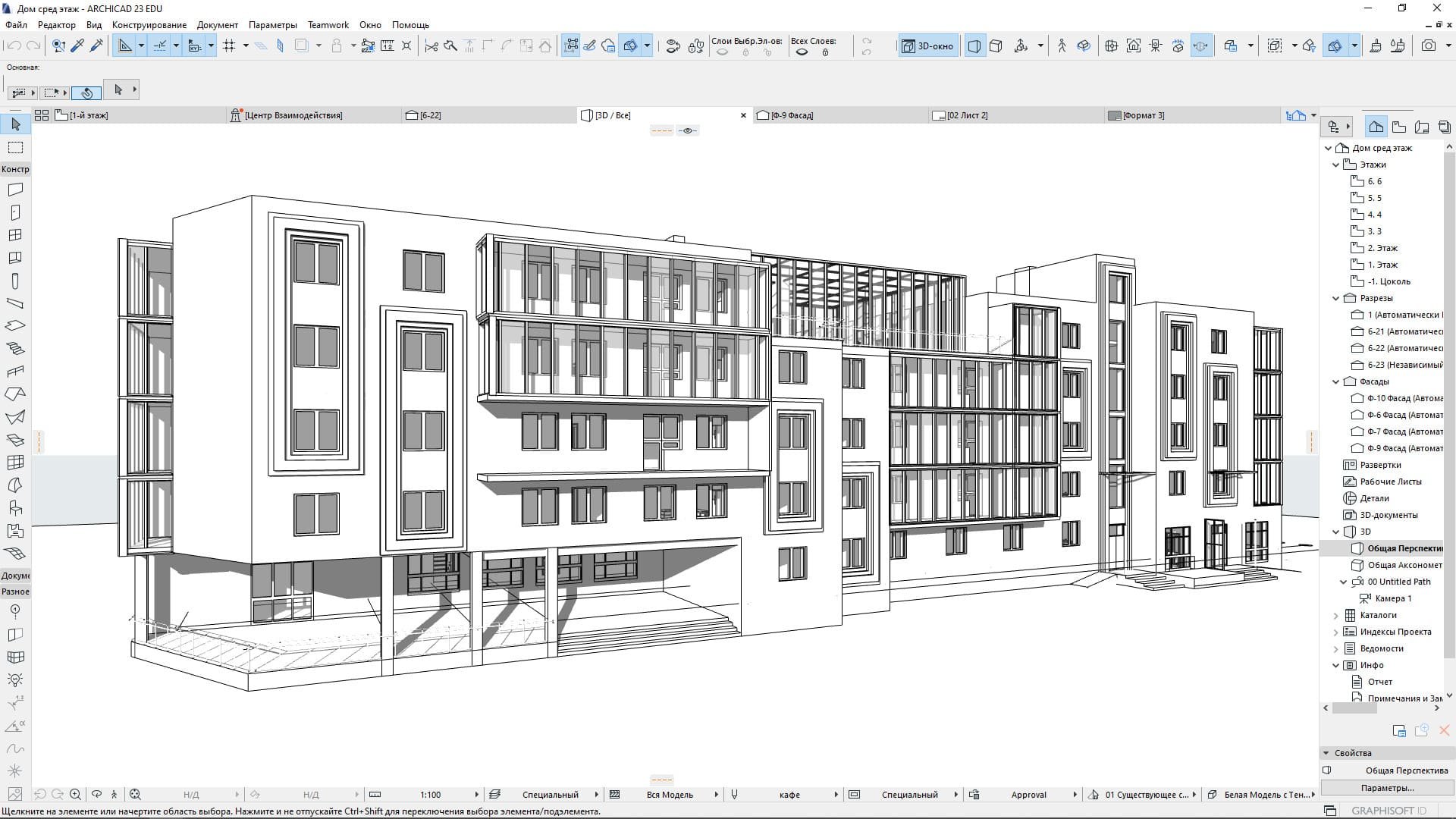The height and width of the screenshot is (819, 1456).
Task: Open the Конструирование menu
Action: tap(149, 25)
